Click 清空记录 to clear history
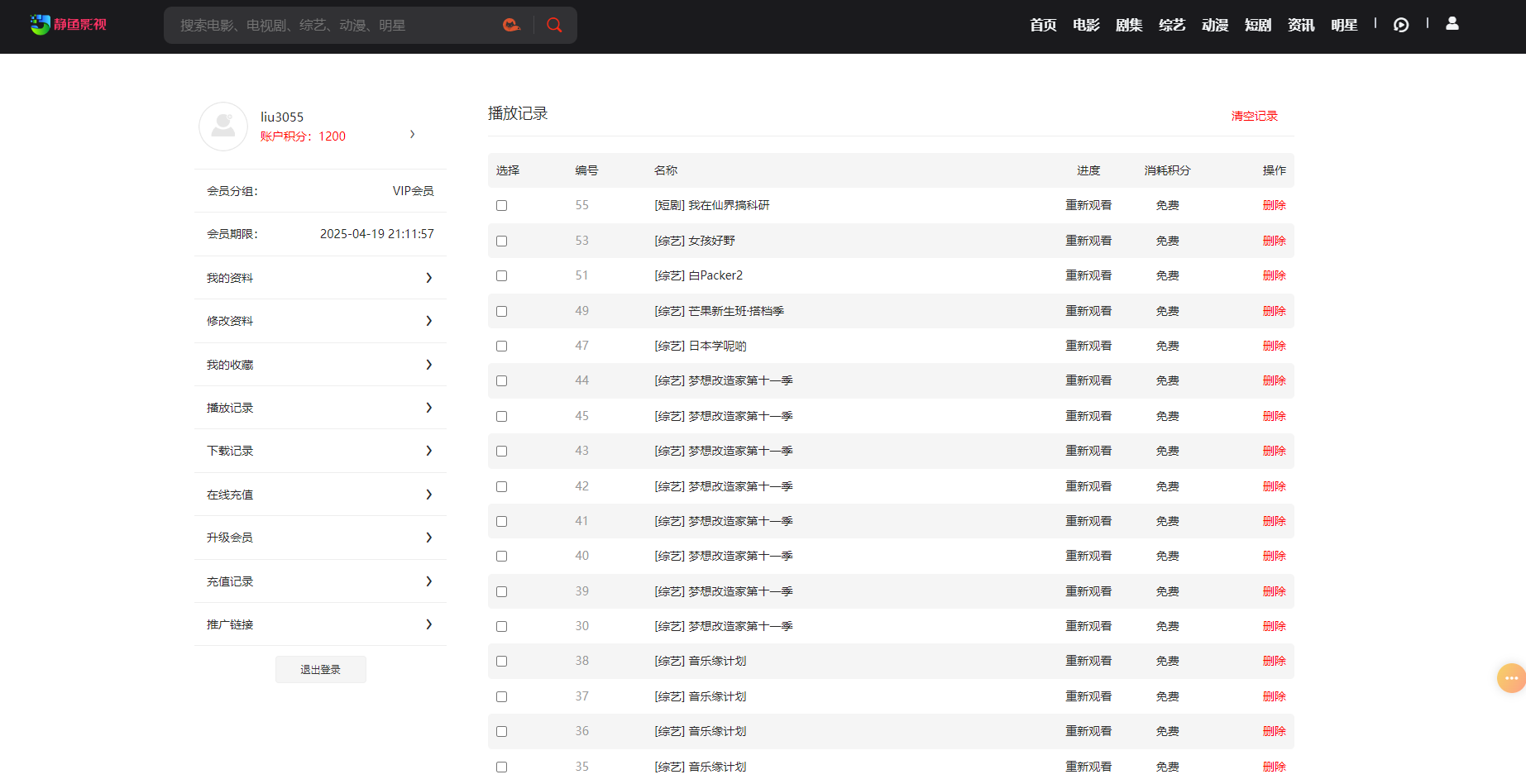This screenshot has height=784, width=1526. (1254, 116)
